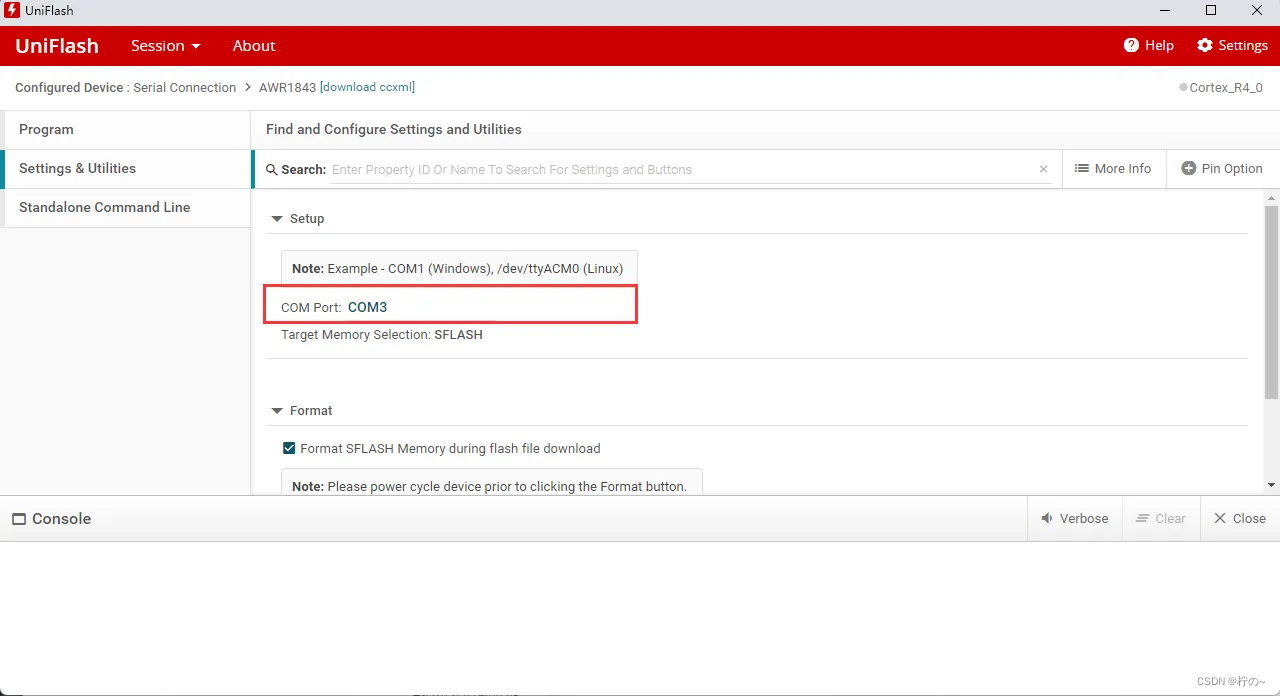Toggle Format SFLASH Memory during download checkbox
1280x696 pixels.
[x=289, y=448]
